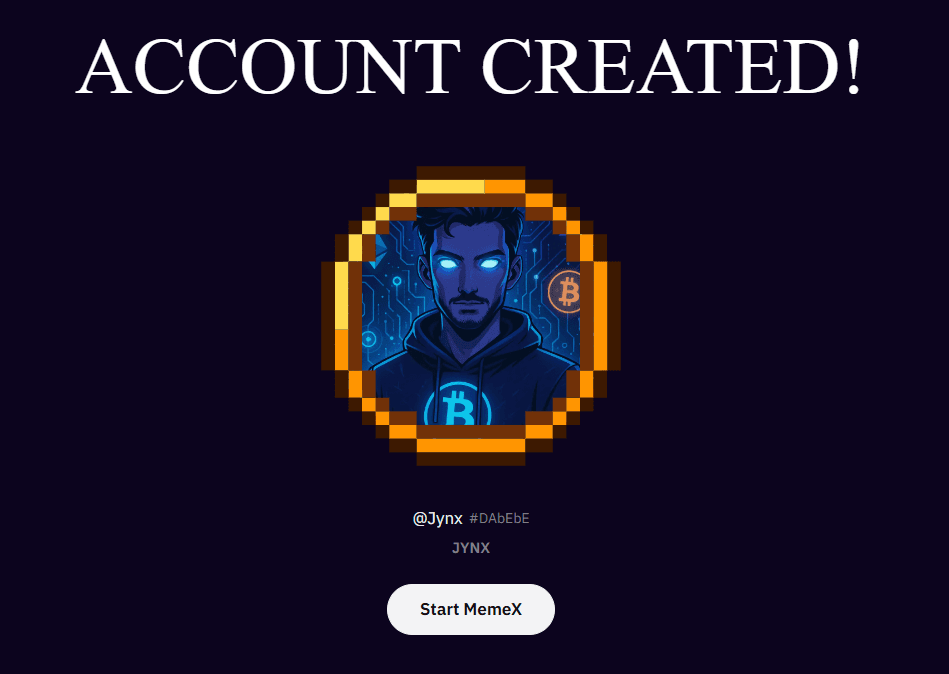Click the avatar's left glowing eye
Image resolution: width=949 pixels, height=674 pixels.
(x=449, y=264)
